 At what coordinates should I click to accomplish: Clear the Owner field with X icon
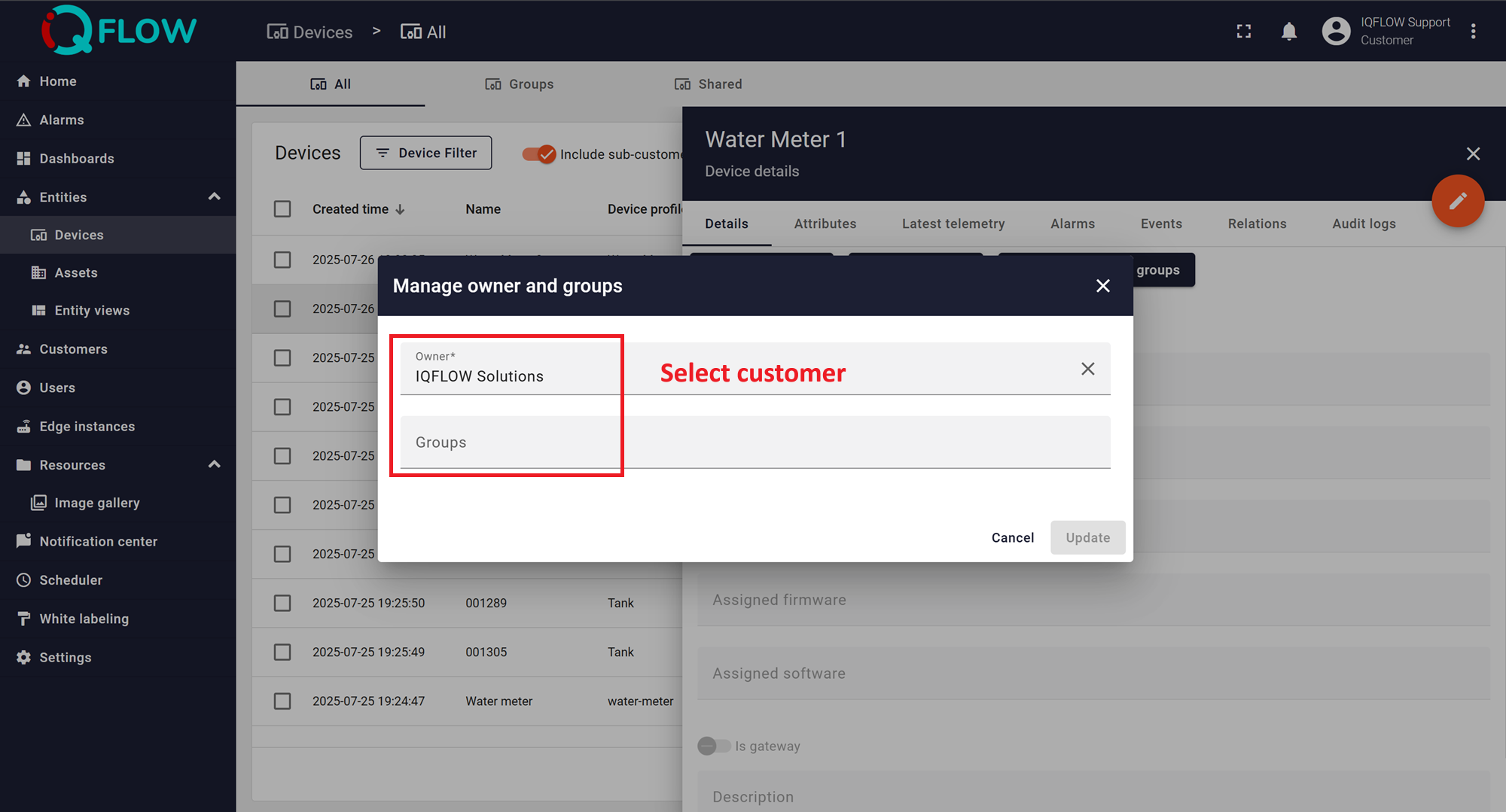[1087, 369]
